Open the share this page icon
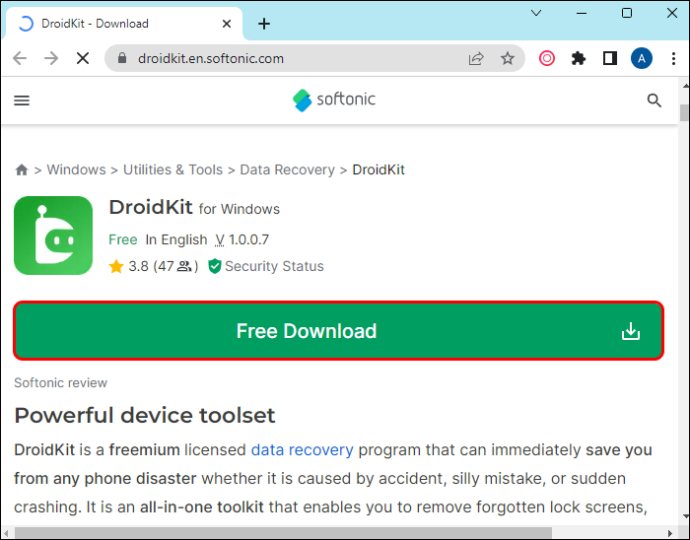690x540 pixels. coord(476,58)
